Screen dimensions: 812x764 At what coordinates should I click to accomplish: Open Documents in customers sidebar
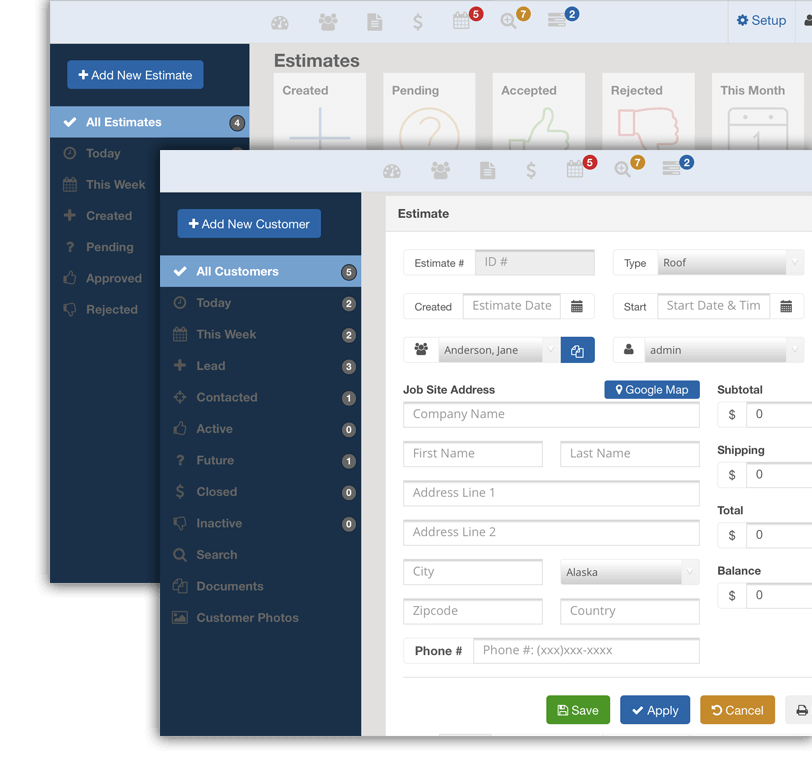(x=260, y=586)
